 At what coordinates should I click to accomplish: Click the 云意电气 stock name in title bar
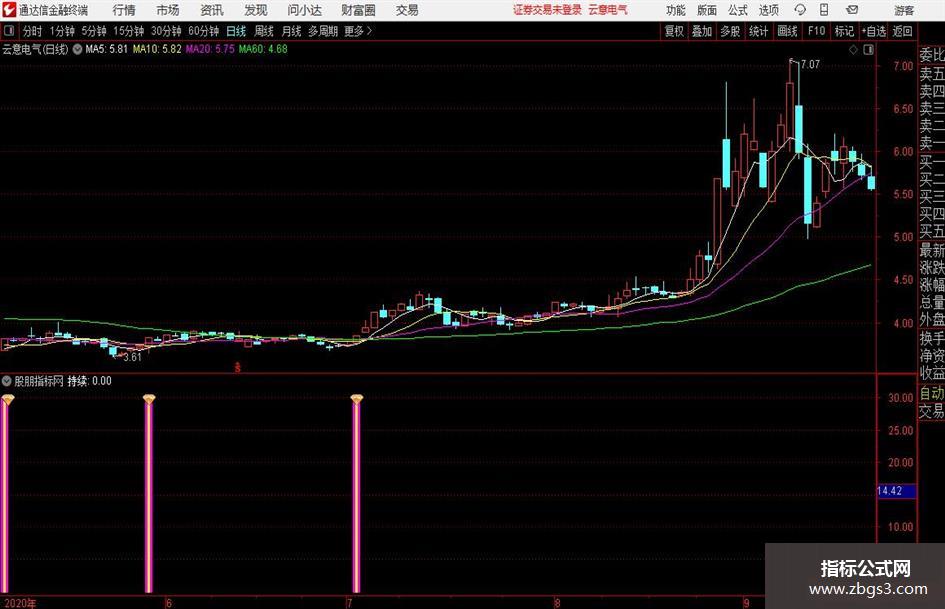click(608, 10)
